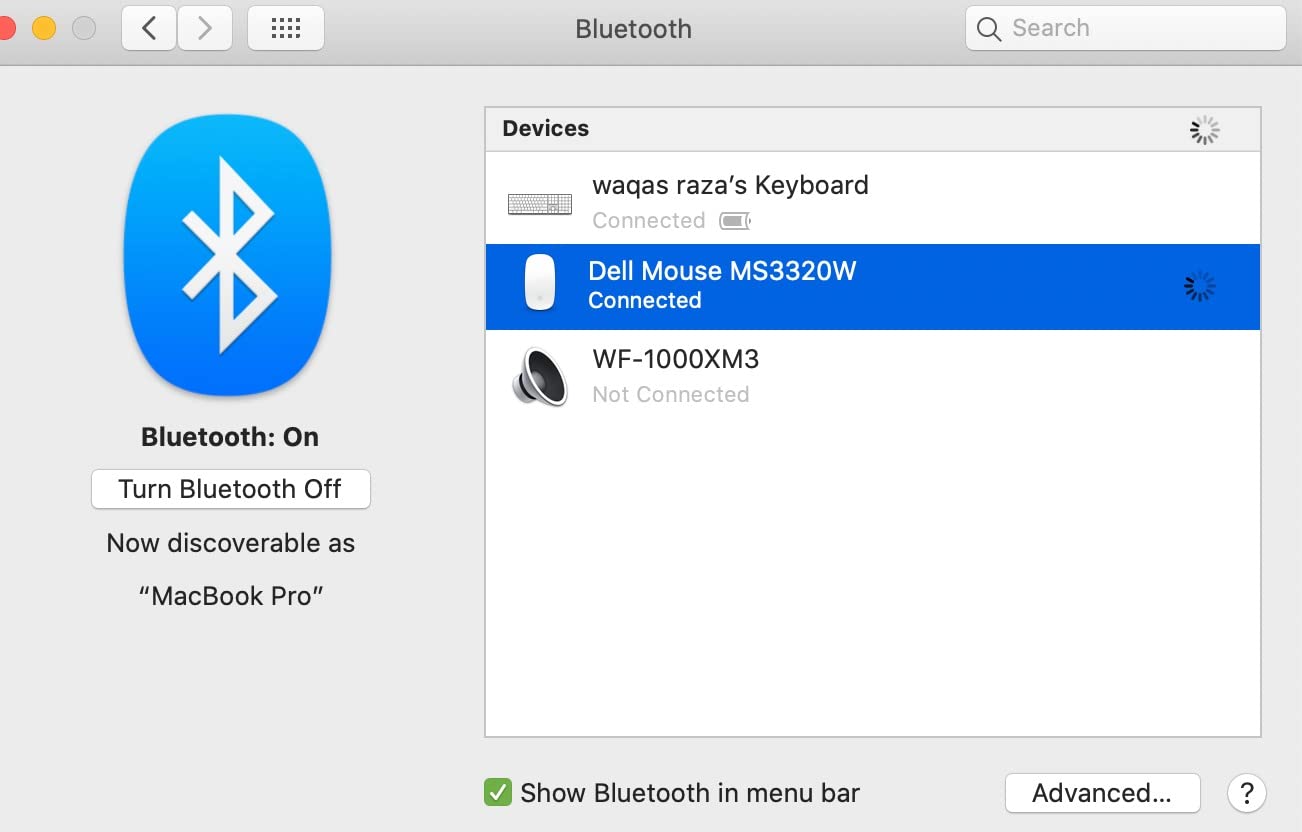Open the Advanced… options
Viewport: 1302px width, 832px height.
(x=1102, y=793)
